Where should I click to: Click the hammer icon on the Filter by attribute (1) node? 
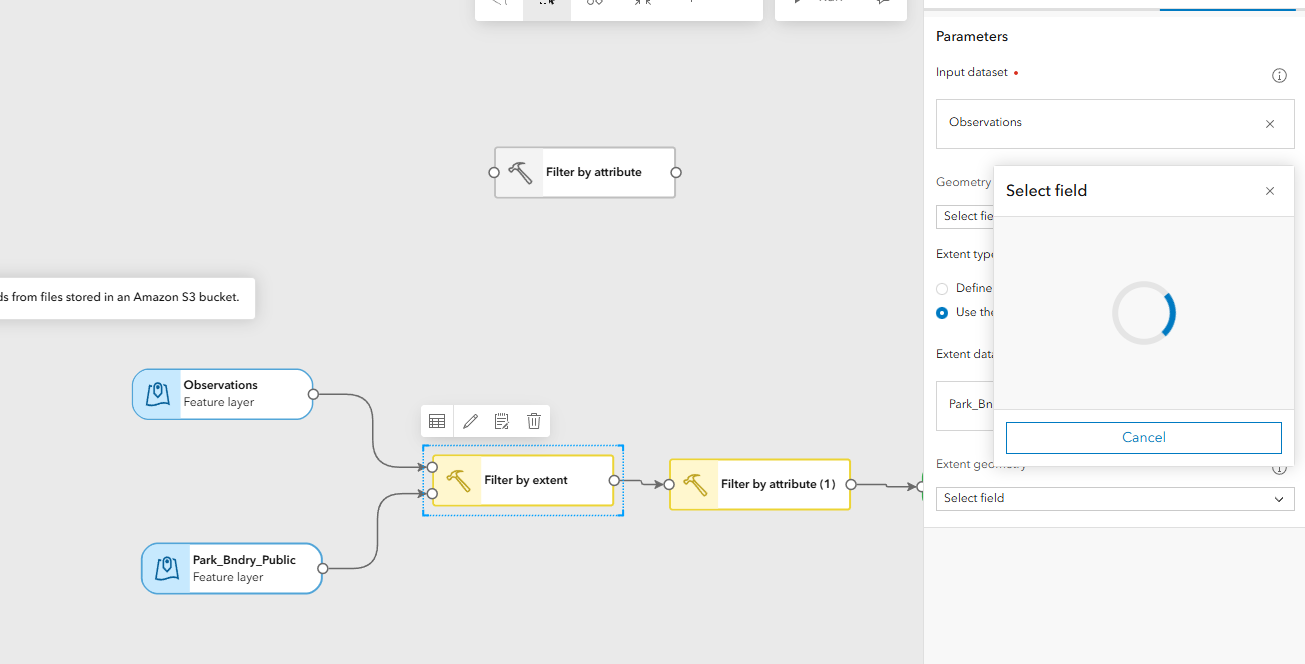point(695,484)
